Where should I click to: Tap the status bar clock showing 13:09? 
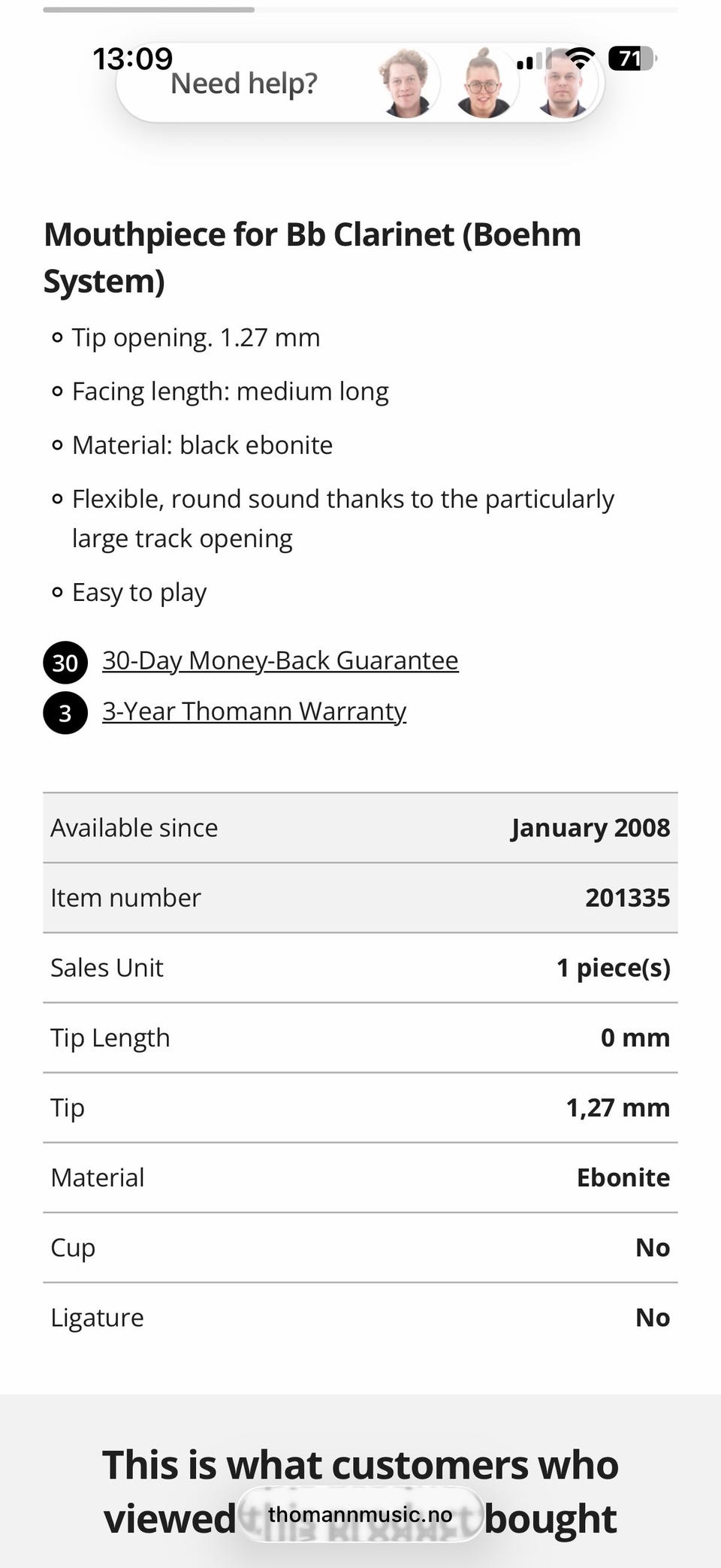(x=132, y=59)
